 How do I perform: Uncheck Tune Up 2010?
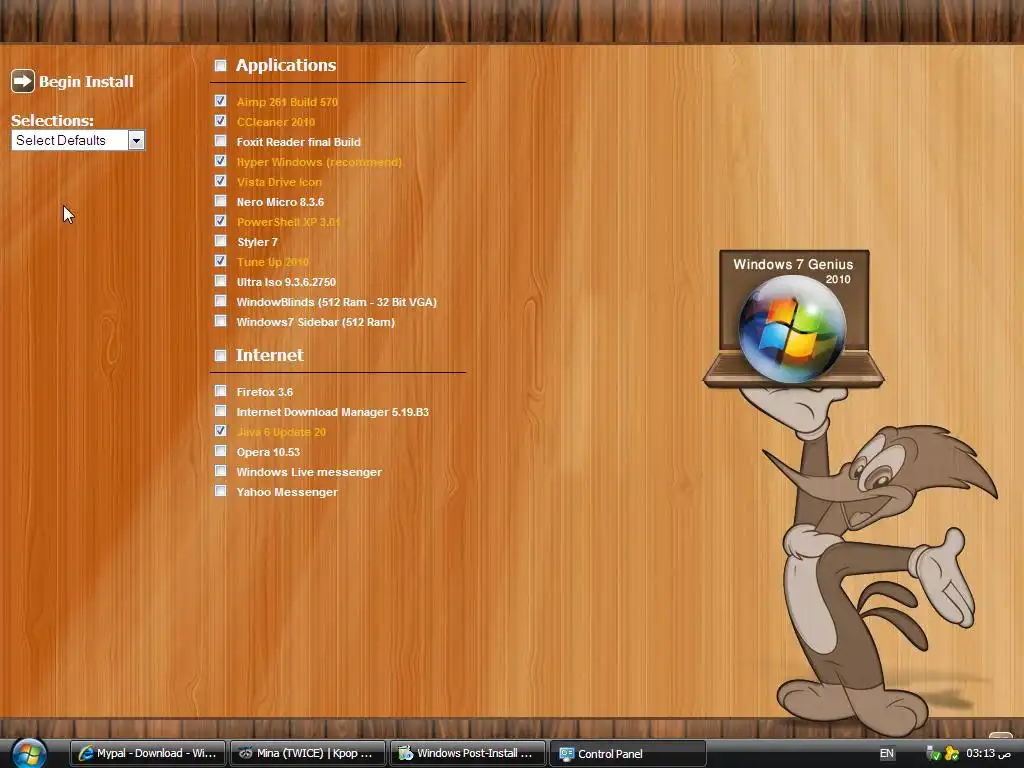[221, 261]
